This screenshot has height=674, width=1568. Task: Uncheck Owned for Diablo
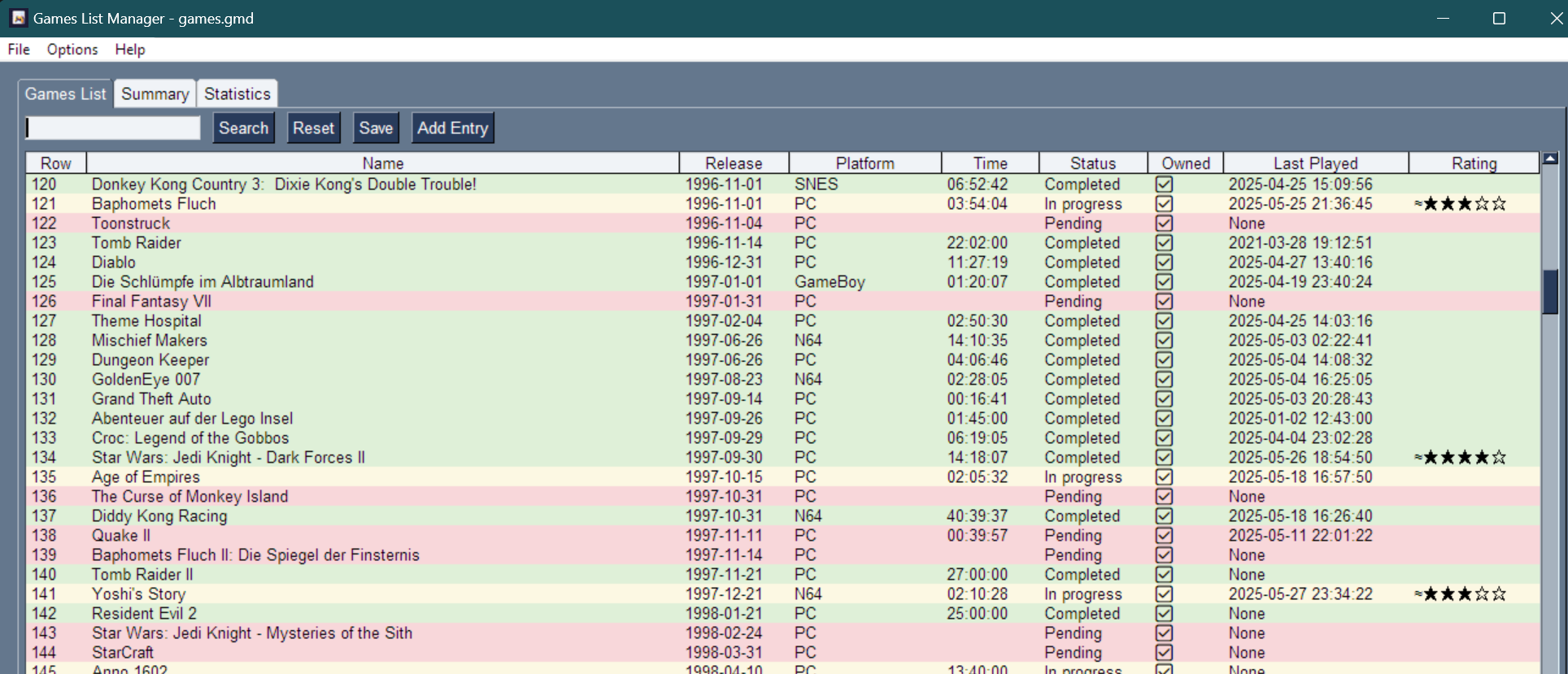click(x=1164, y=263)
